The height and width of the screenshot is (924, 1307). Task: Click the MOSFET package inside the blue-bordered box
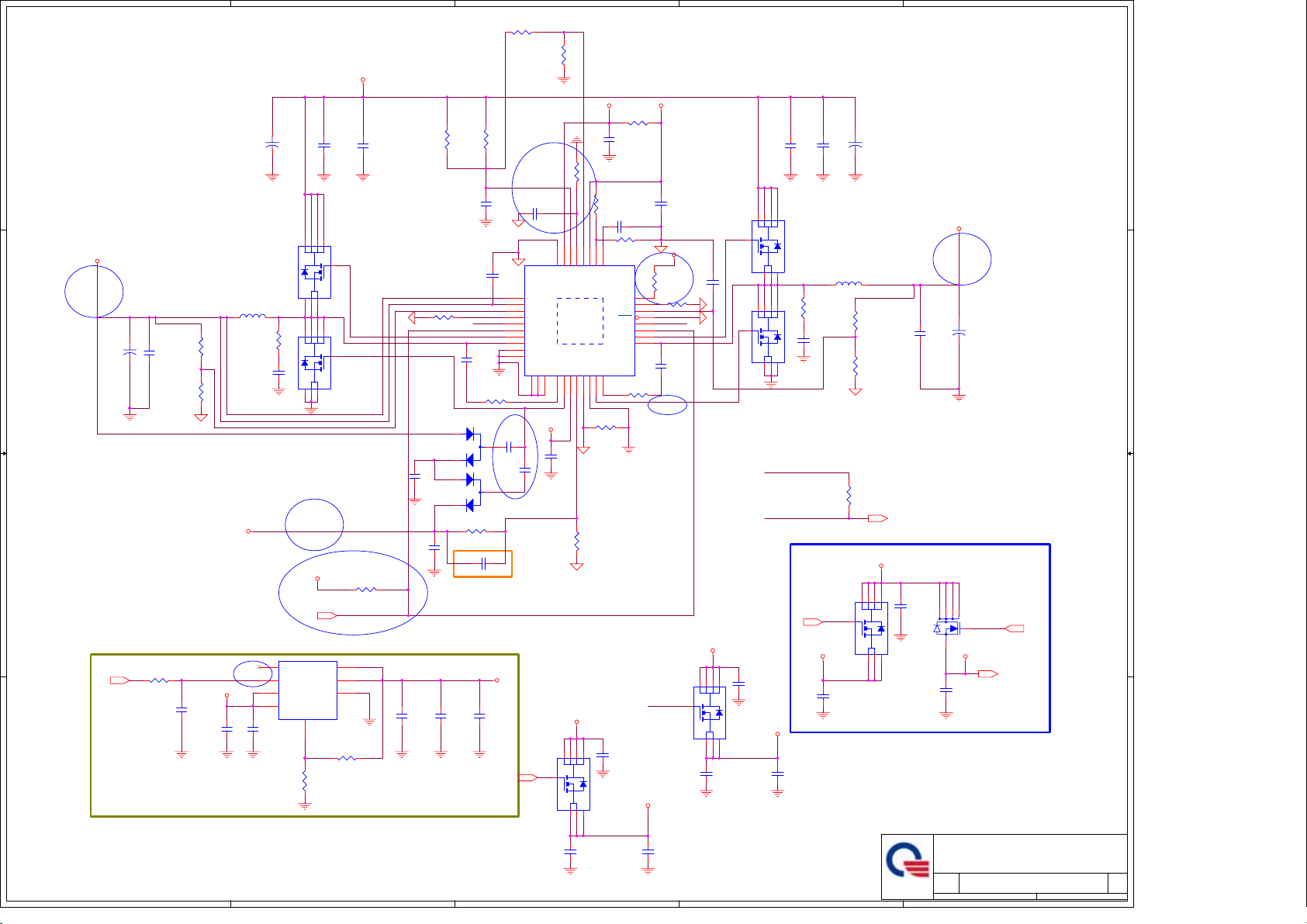pyautogui.click(x=871, y=628)
